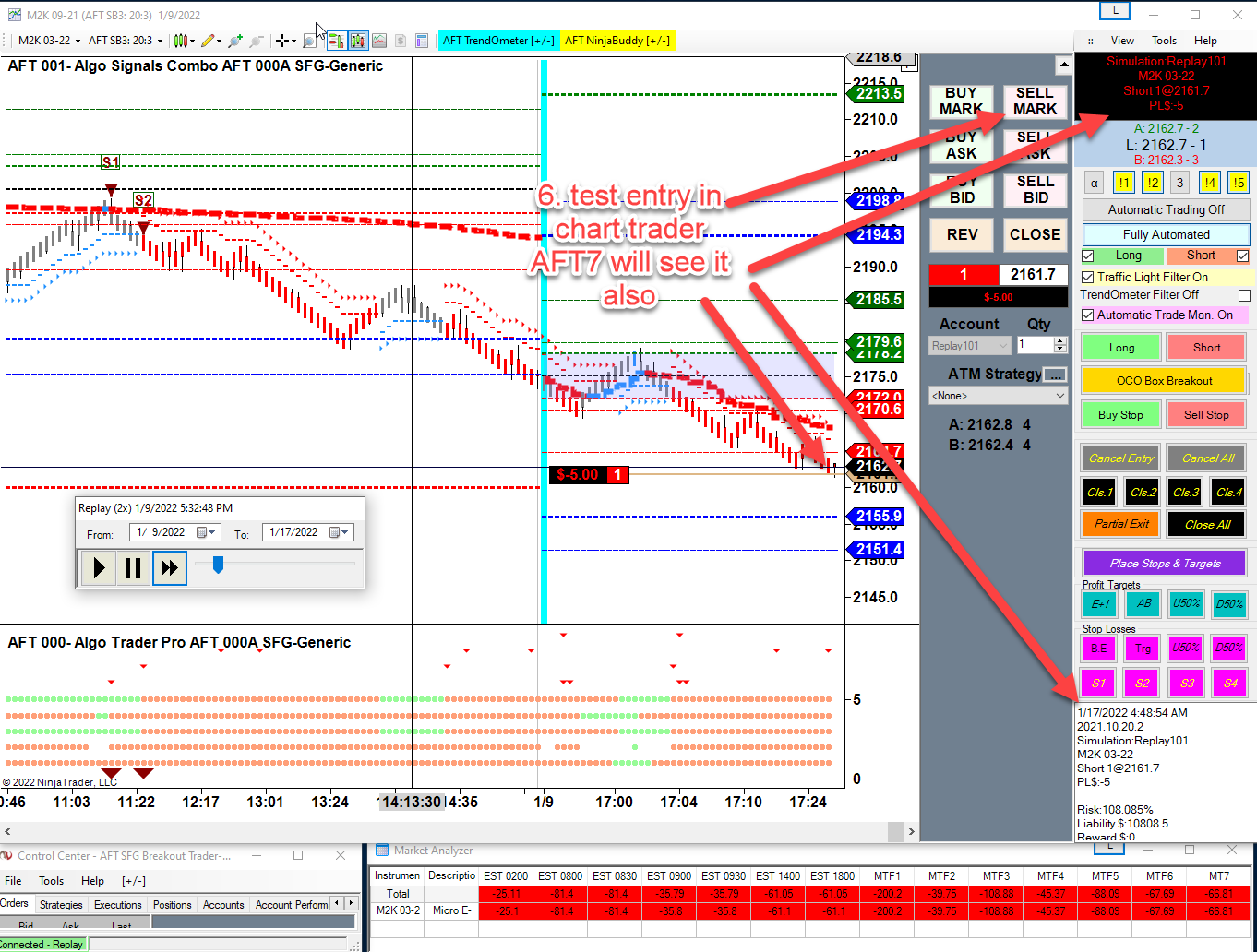Pause the market replay

point(133,567)
